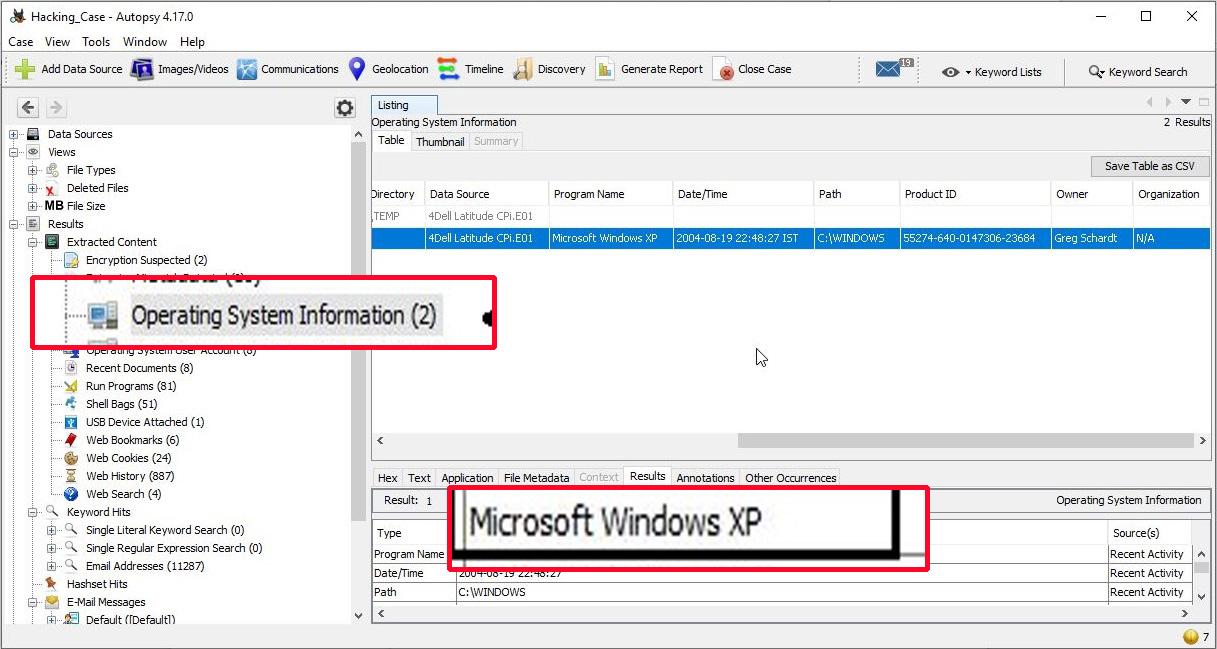Image resolution: width=1217 pixels, height=649 pixels.
Task: Switch to the Annotations tab
Action: (705, 478)
